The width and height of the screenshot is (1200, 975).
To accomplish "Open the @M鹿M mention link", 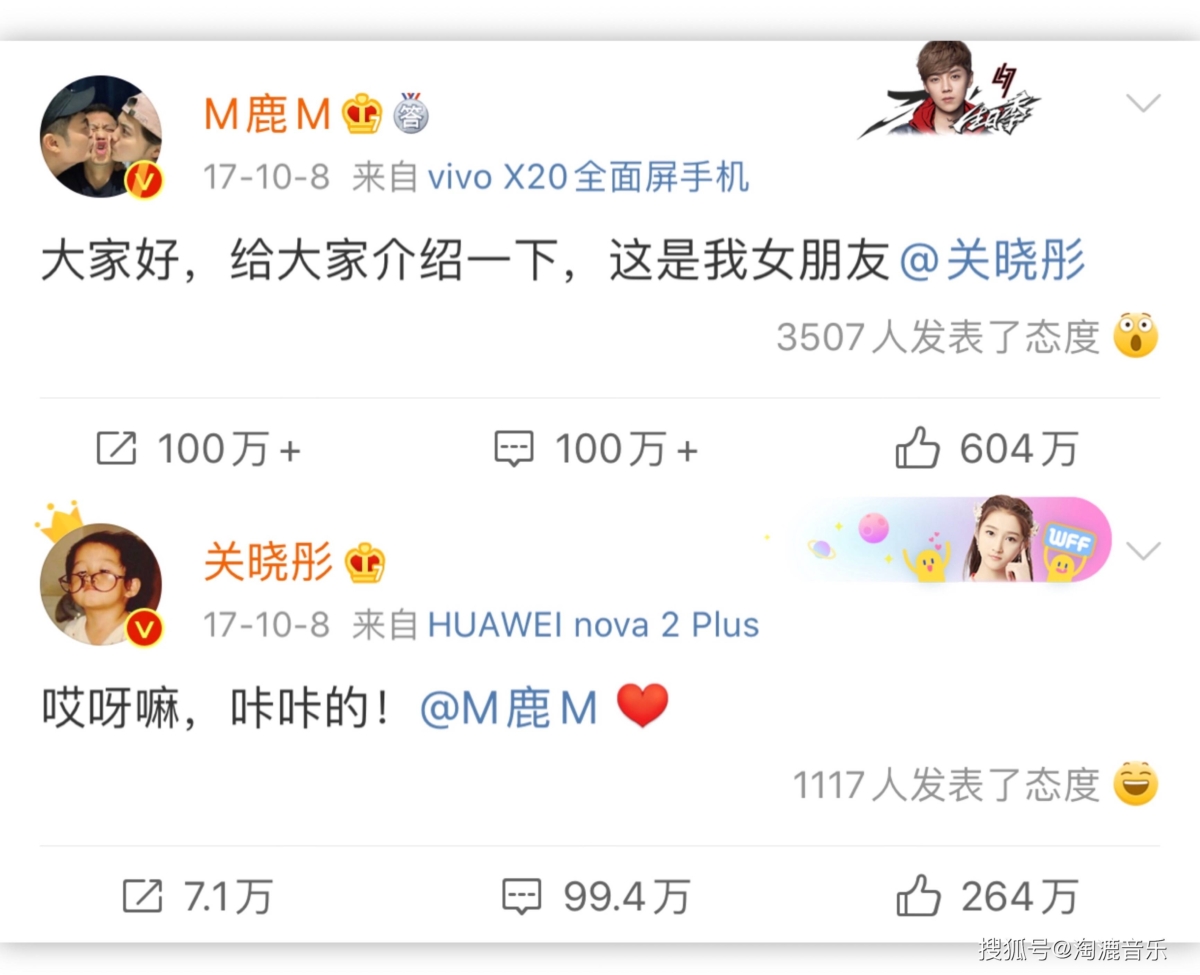I will tap(509, 709).
